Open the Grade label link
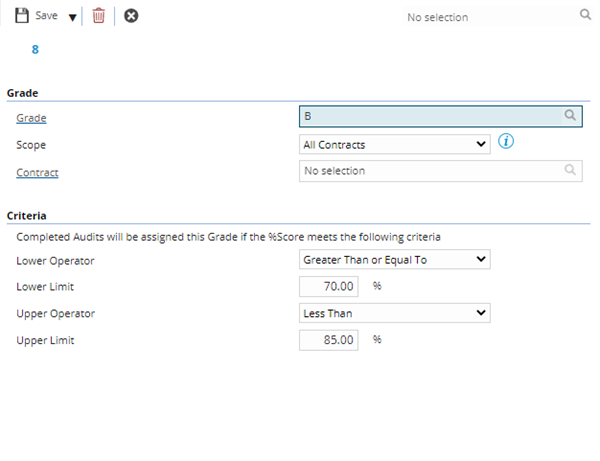 click(31, 118)
